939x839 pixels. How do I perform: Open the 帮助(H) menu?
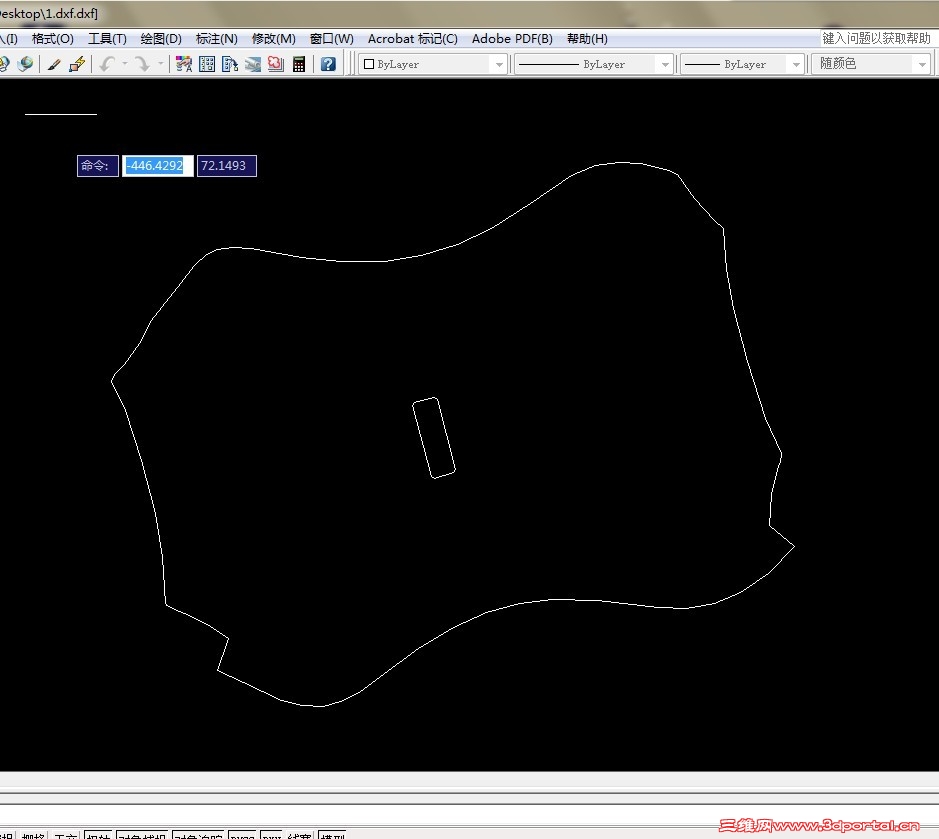click(587, 39)
